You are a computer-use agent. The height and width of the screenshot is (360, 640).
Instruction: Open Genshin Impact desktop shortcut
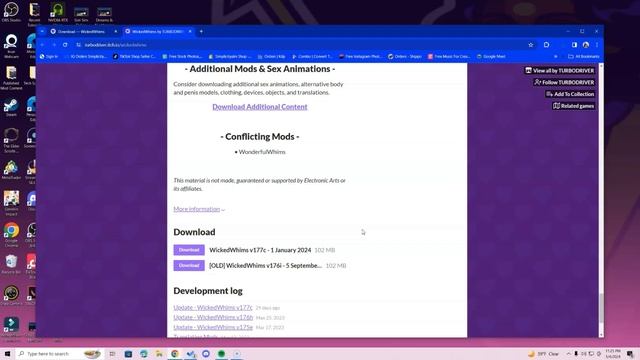(11, 203)
